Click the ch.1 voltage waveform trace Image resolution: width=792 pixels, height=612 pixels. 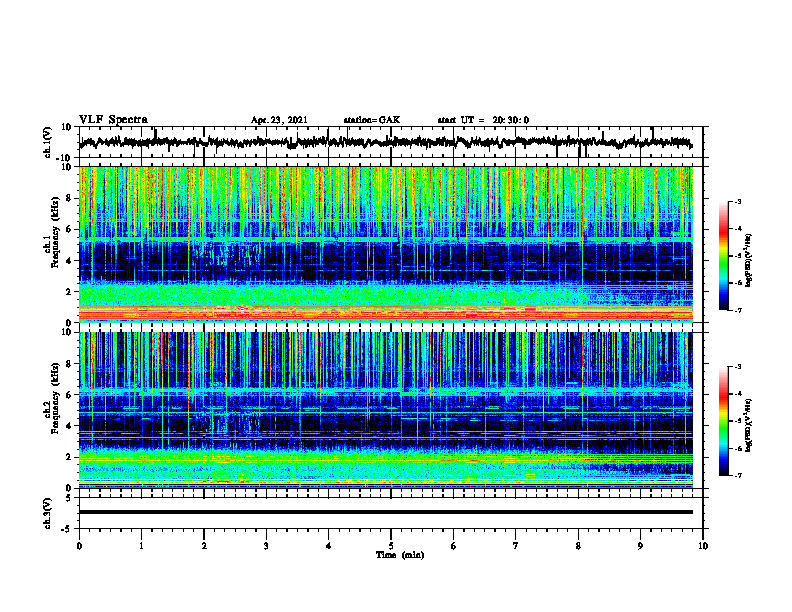385,142
